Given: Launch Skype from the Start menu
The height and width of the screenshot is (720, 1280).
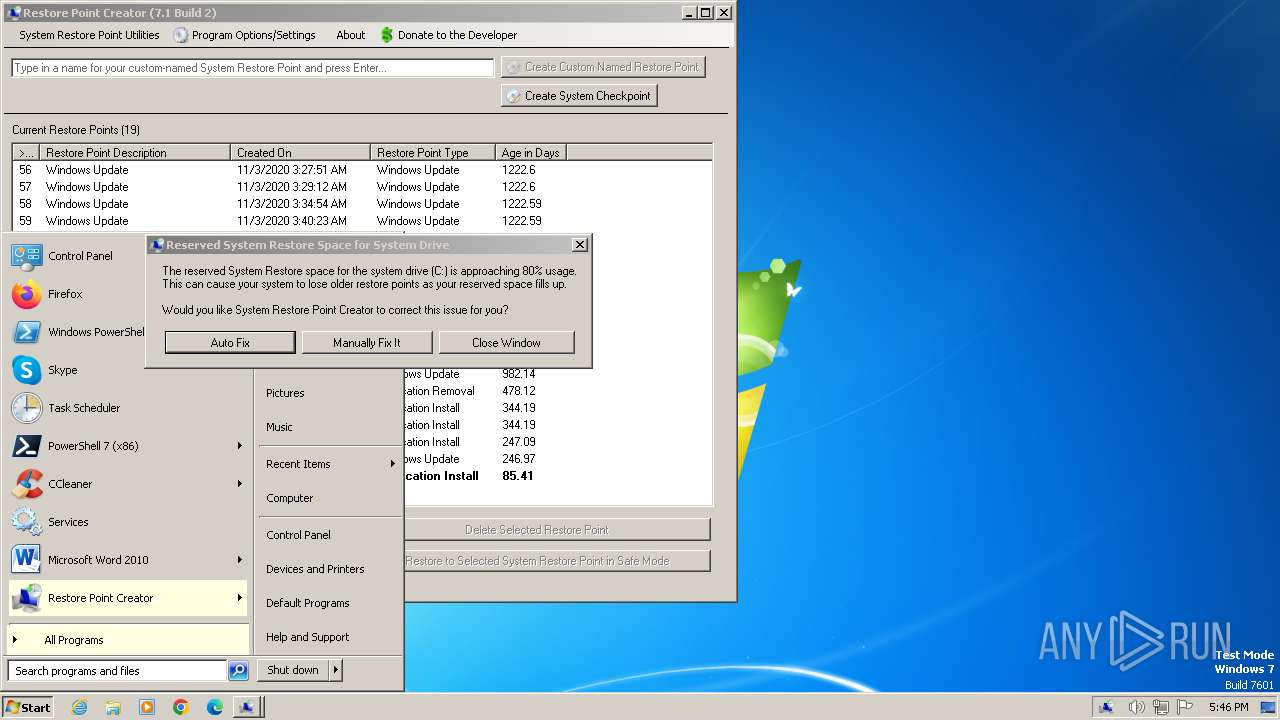Looking at the screenshot, I should [x=128, y=370].
